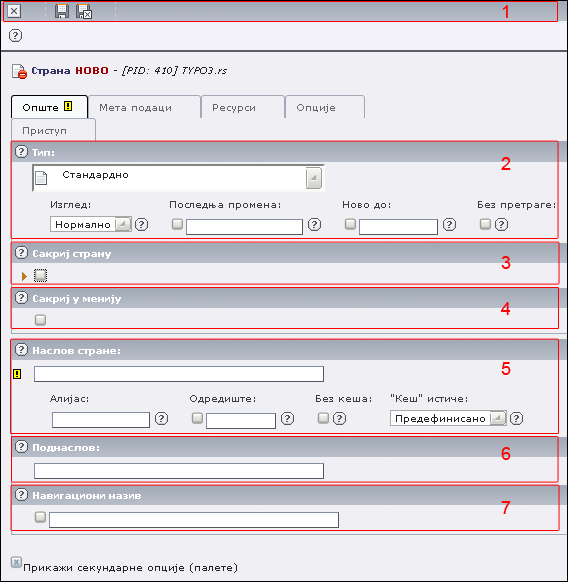The image size is (568, 582).
Task: Close the edit form with X button
Action: pyautogui.click(x=14, y=11)
